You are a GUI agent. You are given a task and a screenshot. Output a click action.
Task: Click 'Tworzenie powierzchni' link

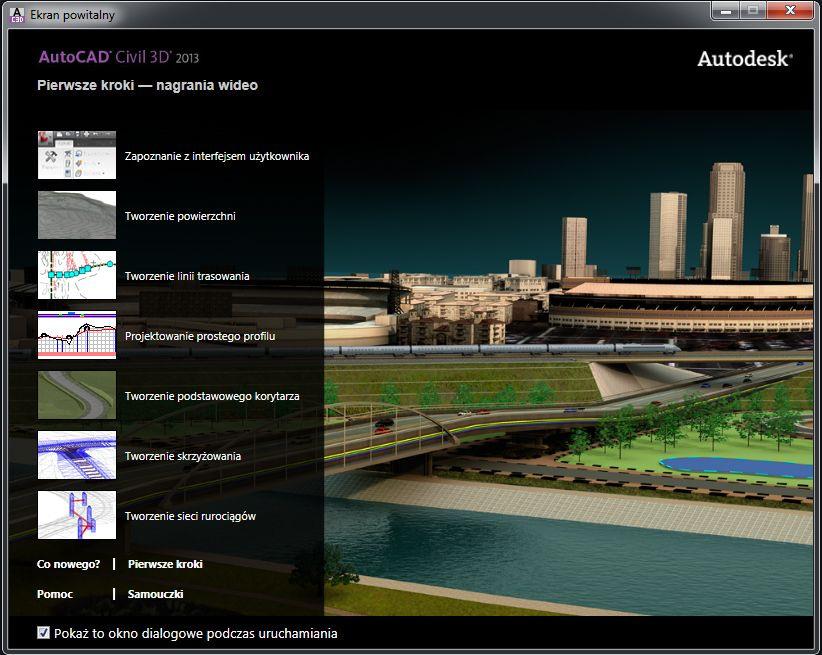coord(180,216)
